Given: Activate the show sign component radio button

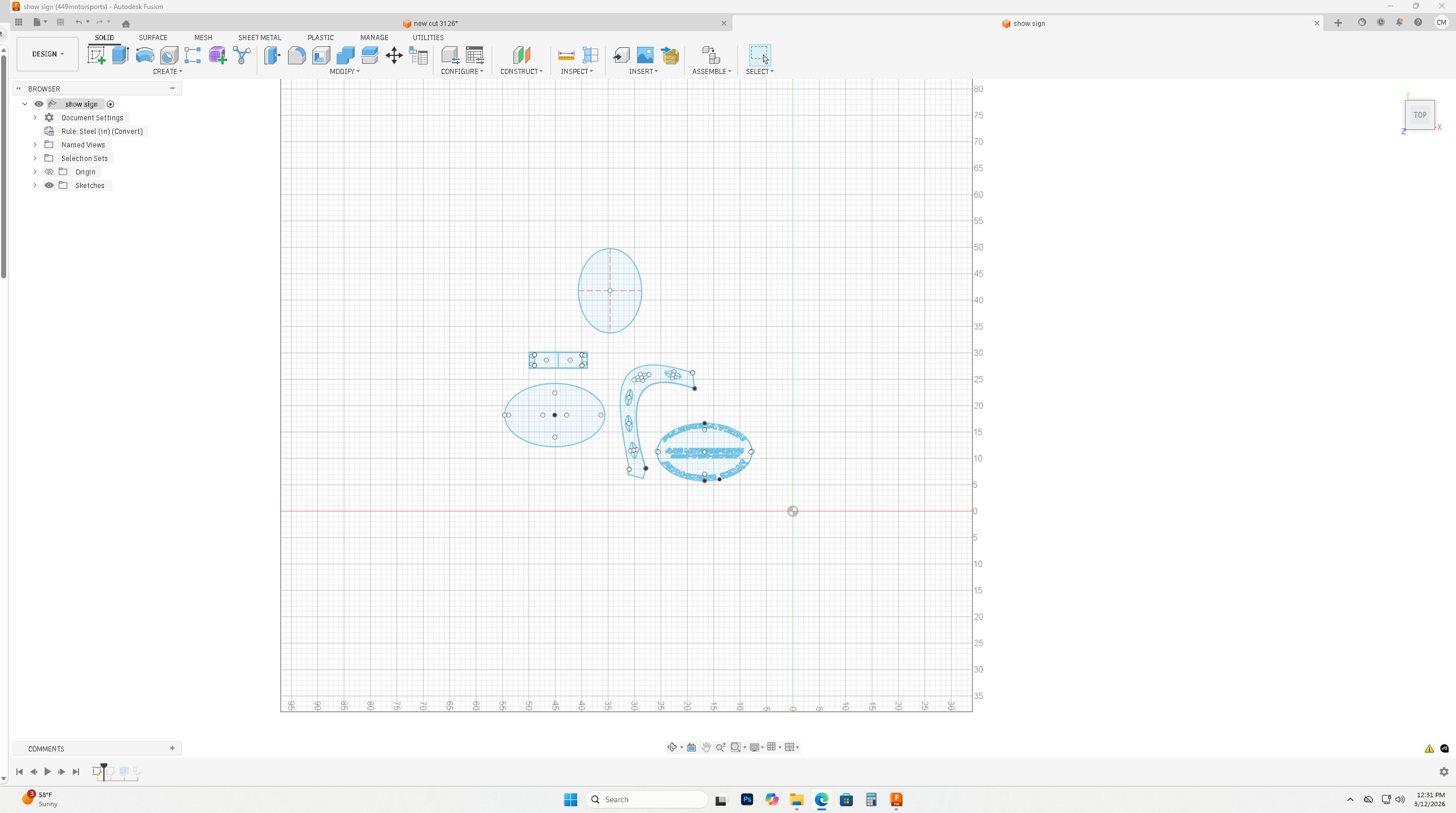Looking at the screenshot, I should point(111,104).
